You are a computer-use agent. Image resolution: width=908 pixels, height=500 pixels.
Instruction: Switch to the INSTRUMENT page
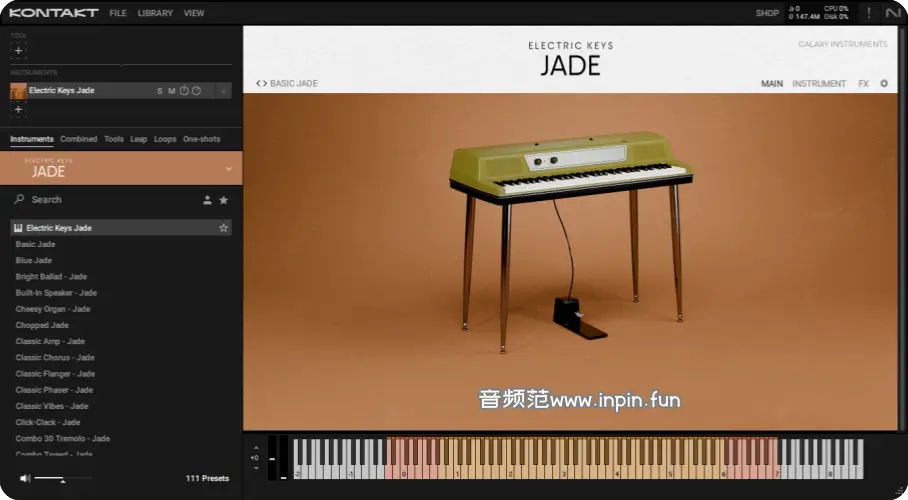coord(819,83)
